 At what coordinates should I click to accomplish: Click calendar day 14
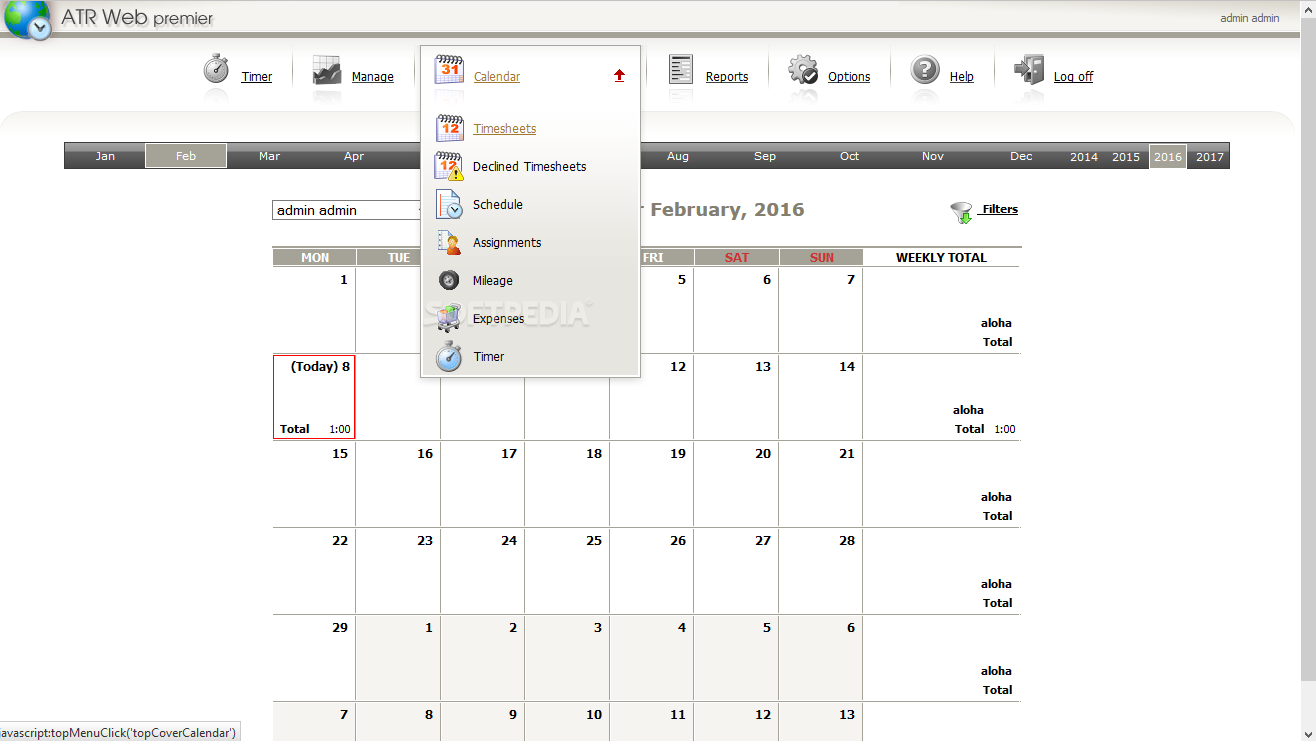tap(820, 397)
